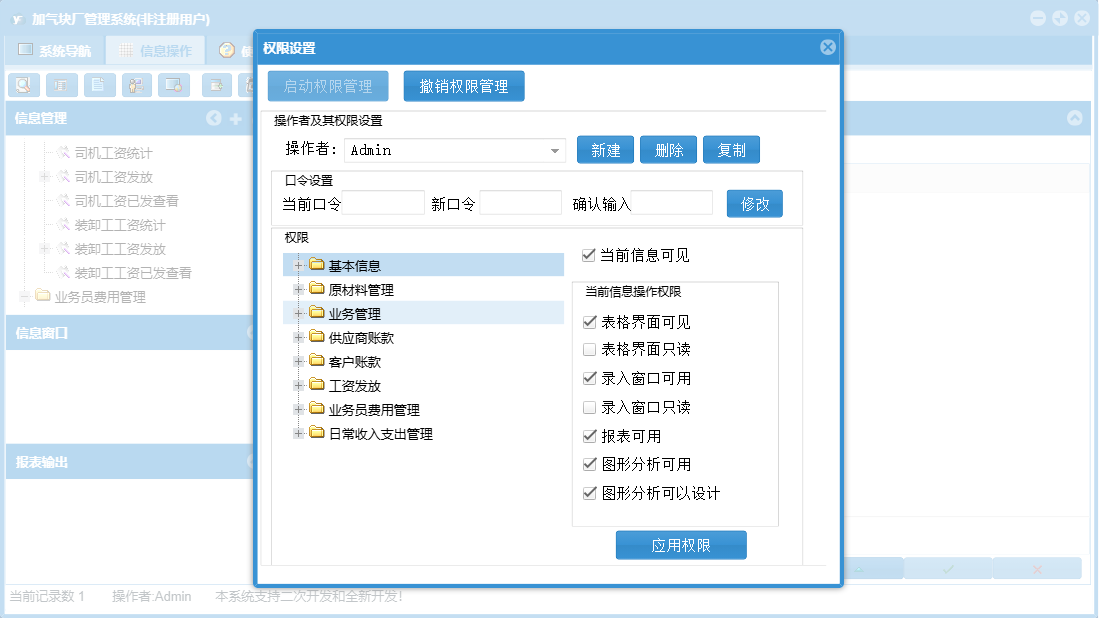Image resolution: width=1099 pixels, height=618 pixels.
Task: Toggle 图形分析可以设计 checkbox
Action: (x=589, y=493)
